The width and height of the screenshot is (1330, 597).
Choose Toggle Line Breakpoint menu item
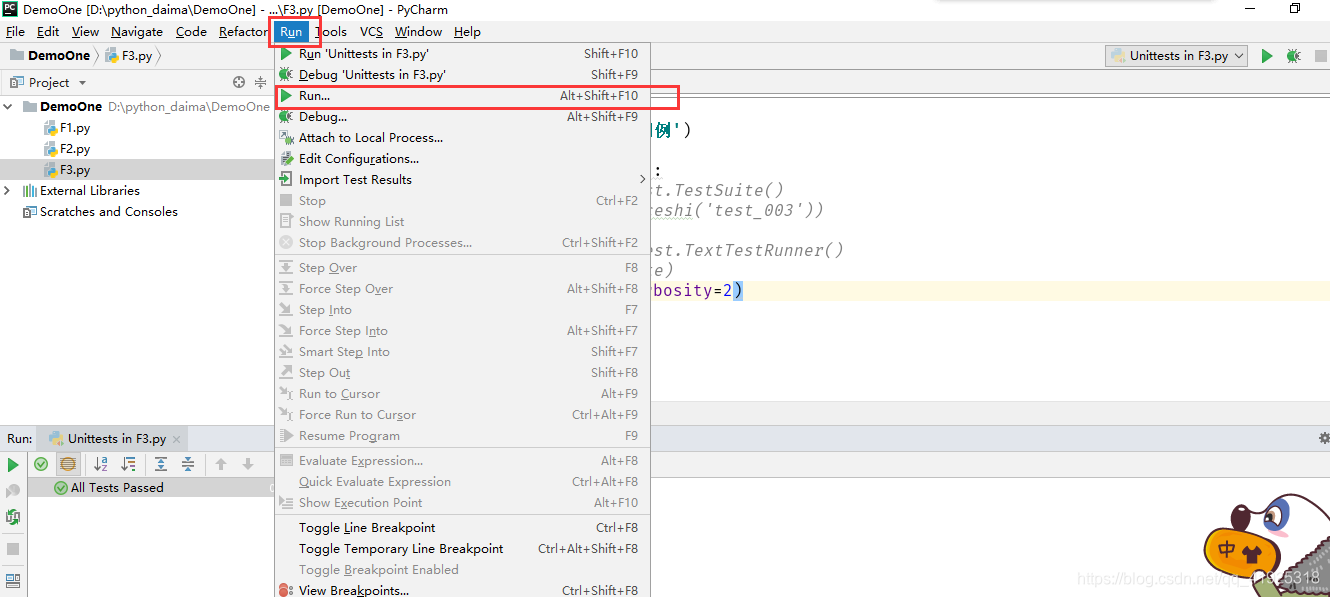point(463,528)
